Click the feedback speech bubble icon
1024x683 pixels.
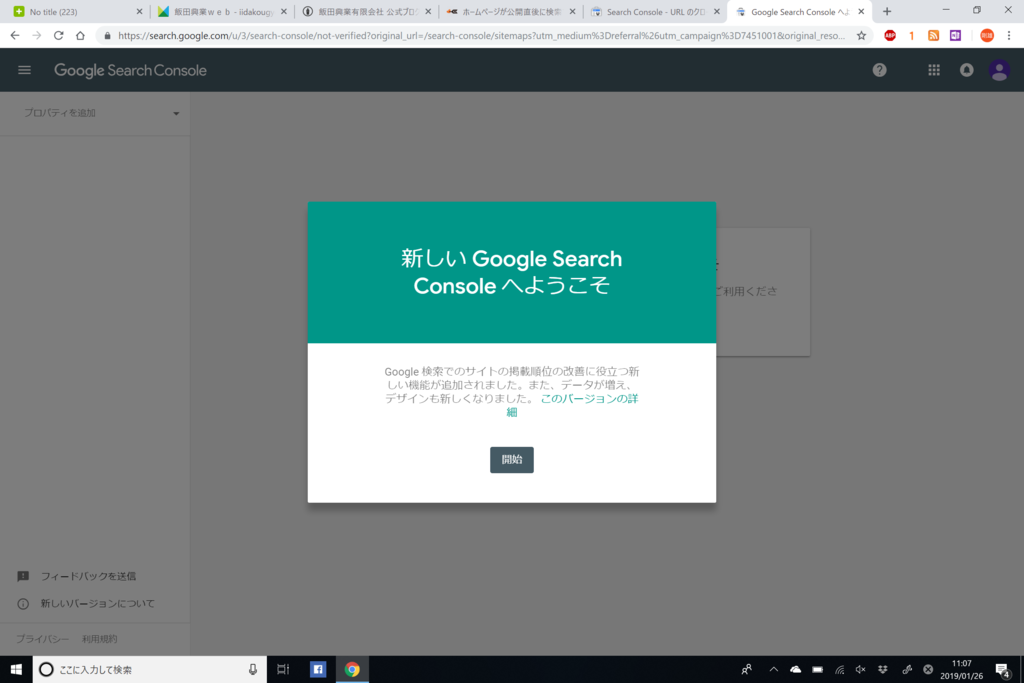23,576
